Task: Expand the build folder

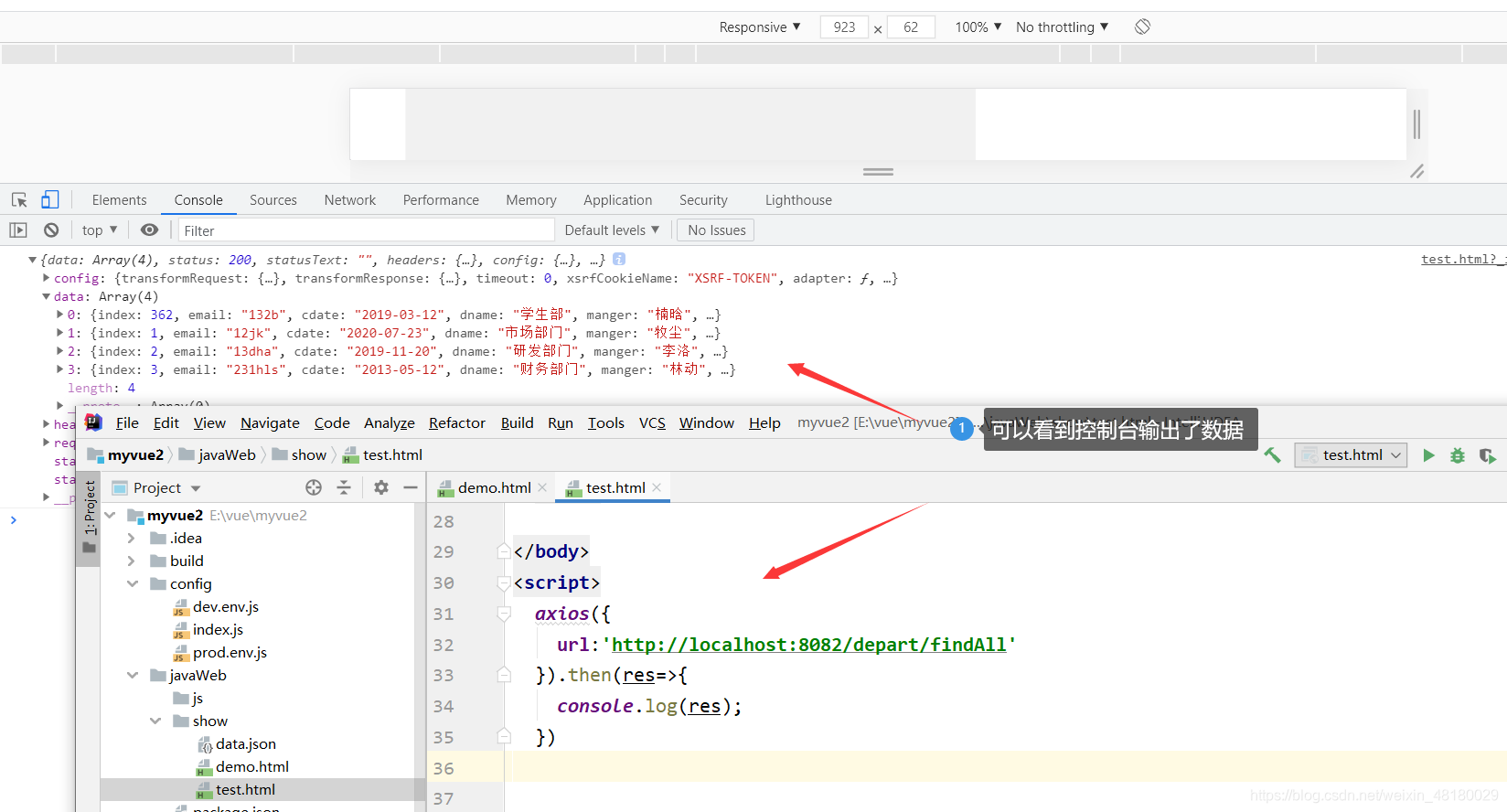Action: click(x=131, y=561)
